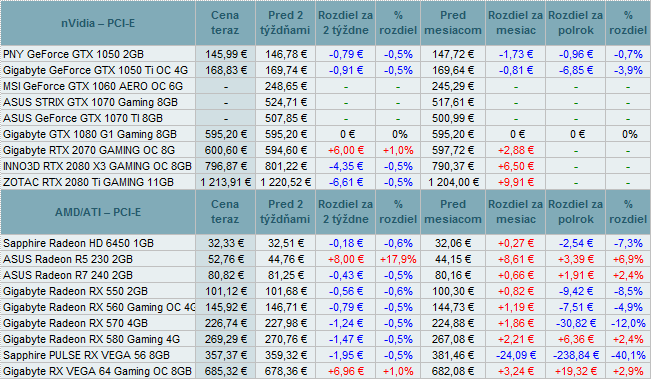Select the +6,00 € two-week difference cell
The width and height of the screenshot is (651, 379).
[345, 150]
